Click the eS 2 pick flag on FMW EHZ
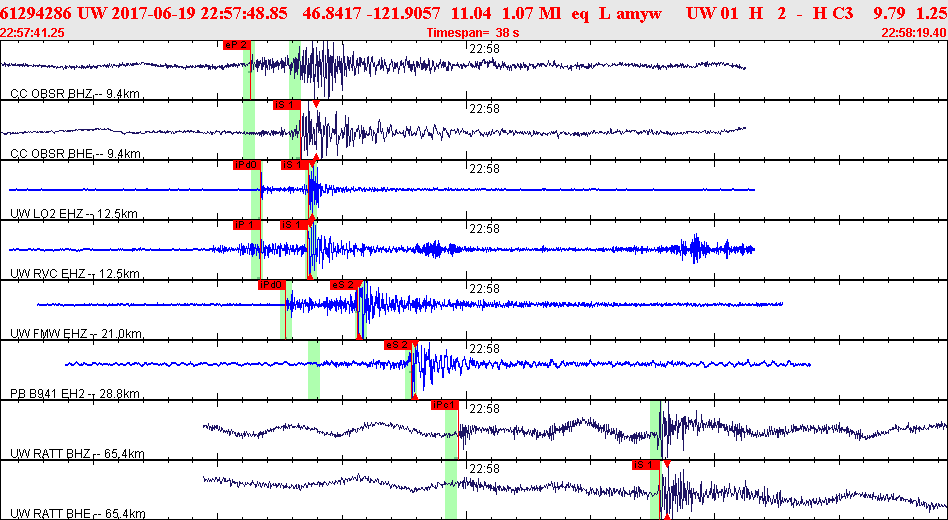The height and width of the screenshot is (520, 948). pyautogui.click(x=343, y=285)
